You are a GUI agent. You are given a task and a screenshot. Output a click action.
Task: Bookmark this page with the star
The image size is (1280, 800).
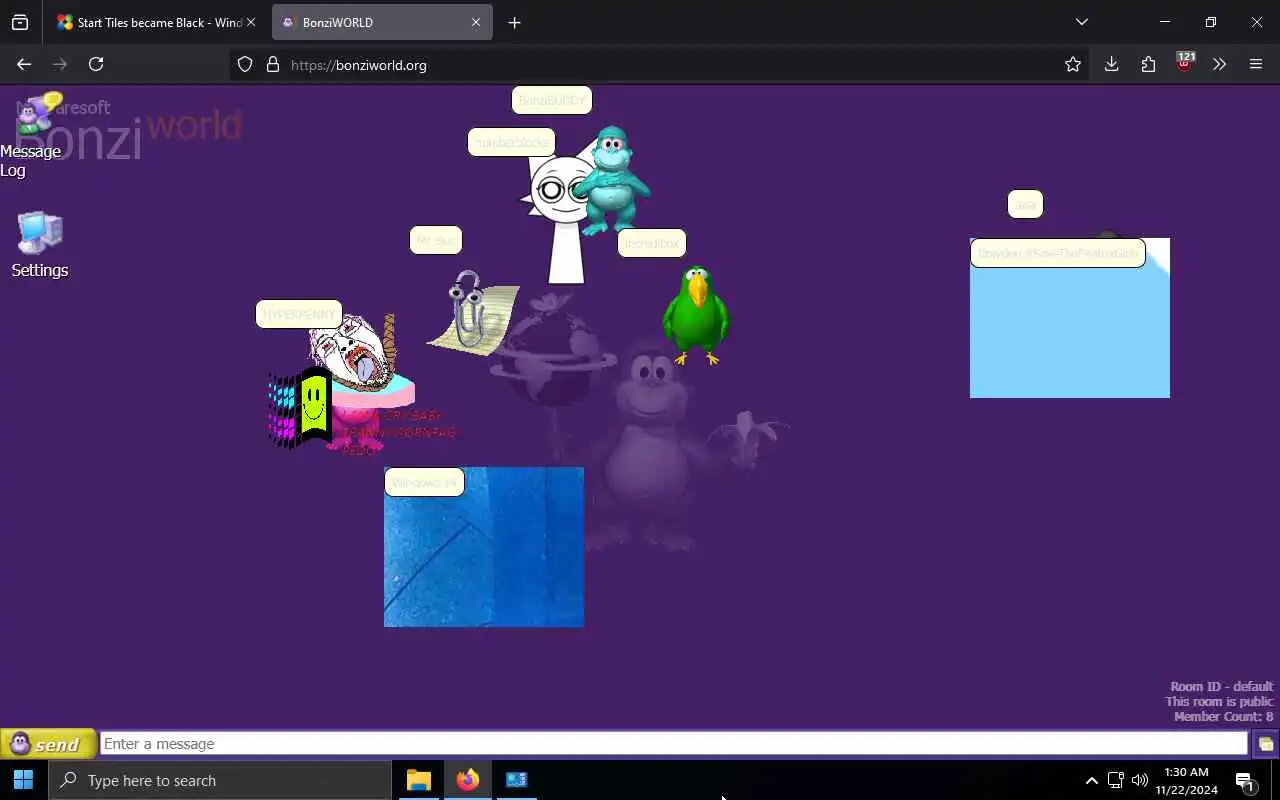(1073, 64)
